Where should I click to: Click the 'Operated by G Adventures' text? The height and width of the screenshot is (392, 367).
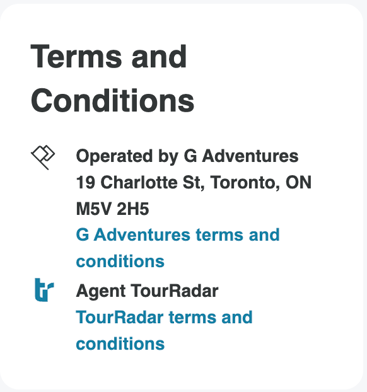pyautogui.click(x=187, y=156)
